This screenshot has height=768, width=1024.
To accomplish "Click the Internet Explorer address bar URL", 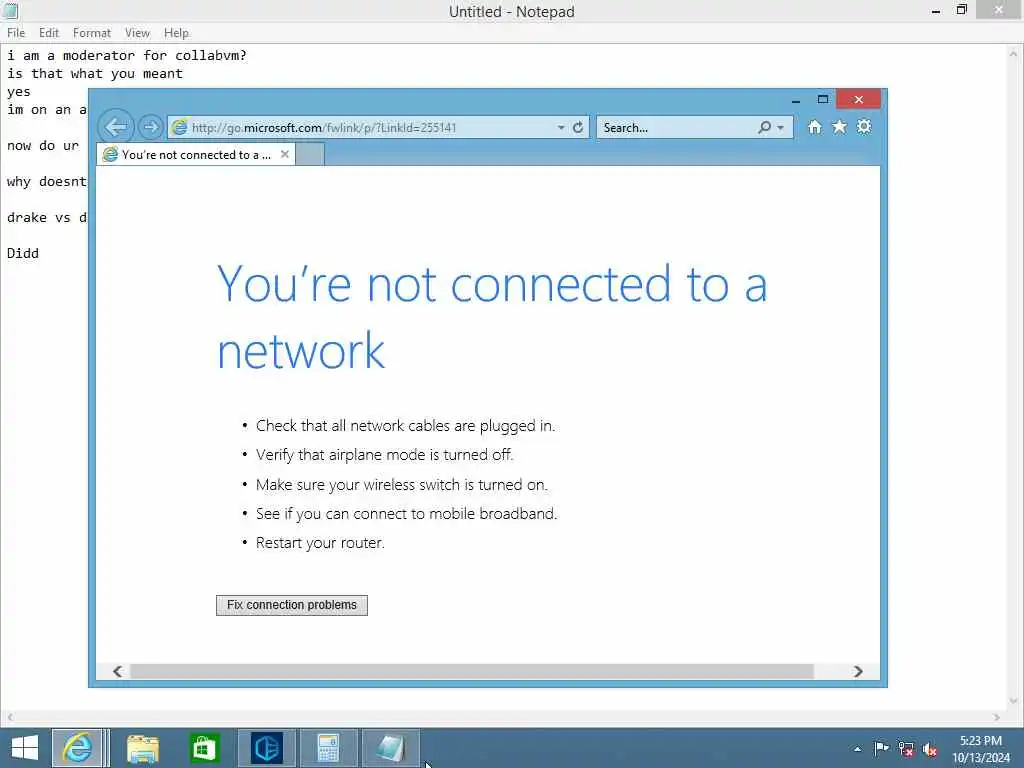I will 324,127.
